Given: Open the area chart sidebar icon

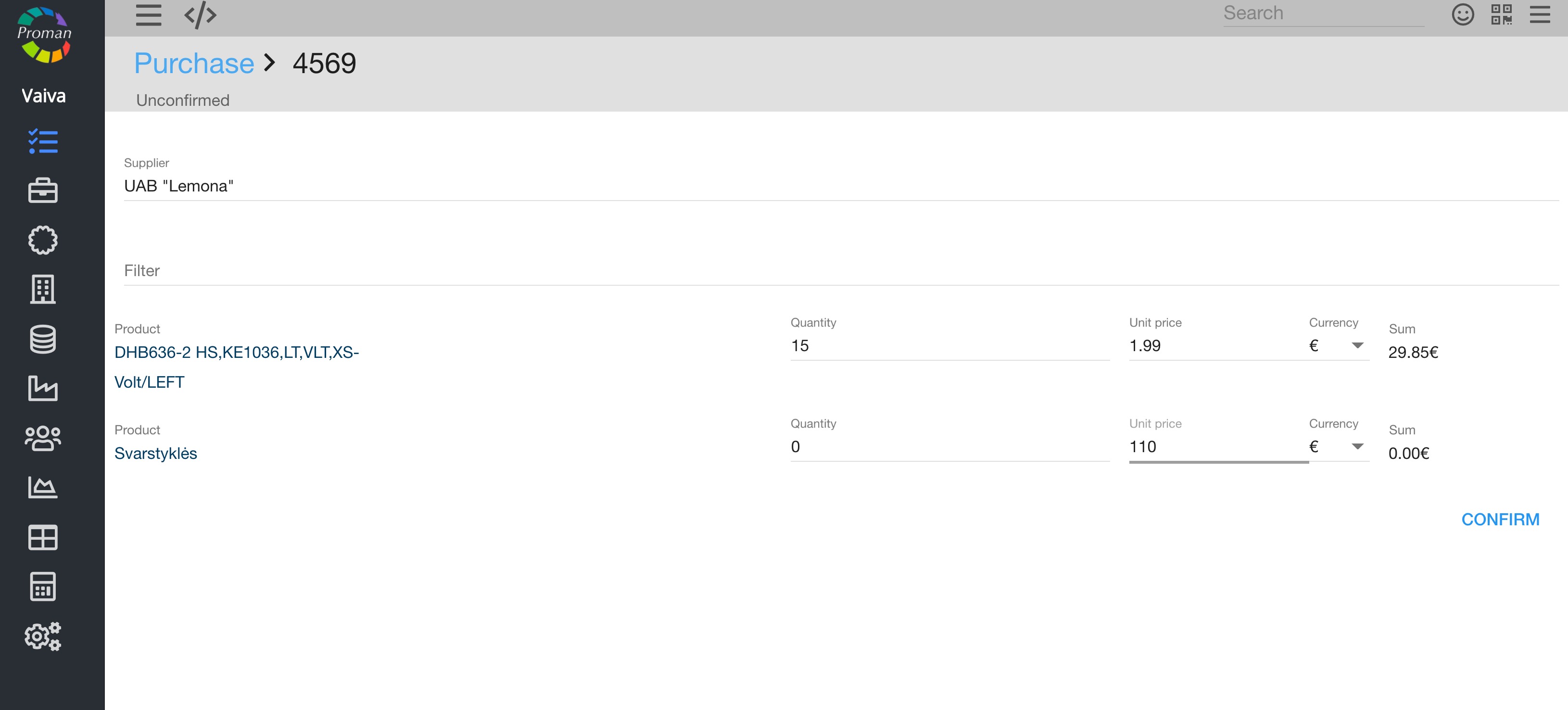Looking at the screenshot, I should tap(43, 487).
